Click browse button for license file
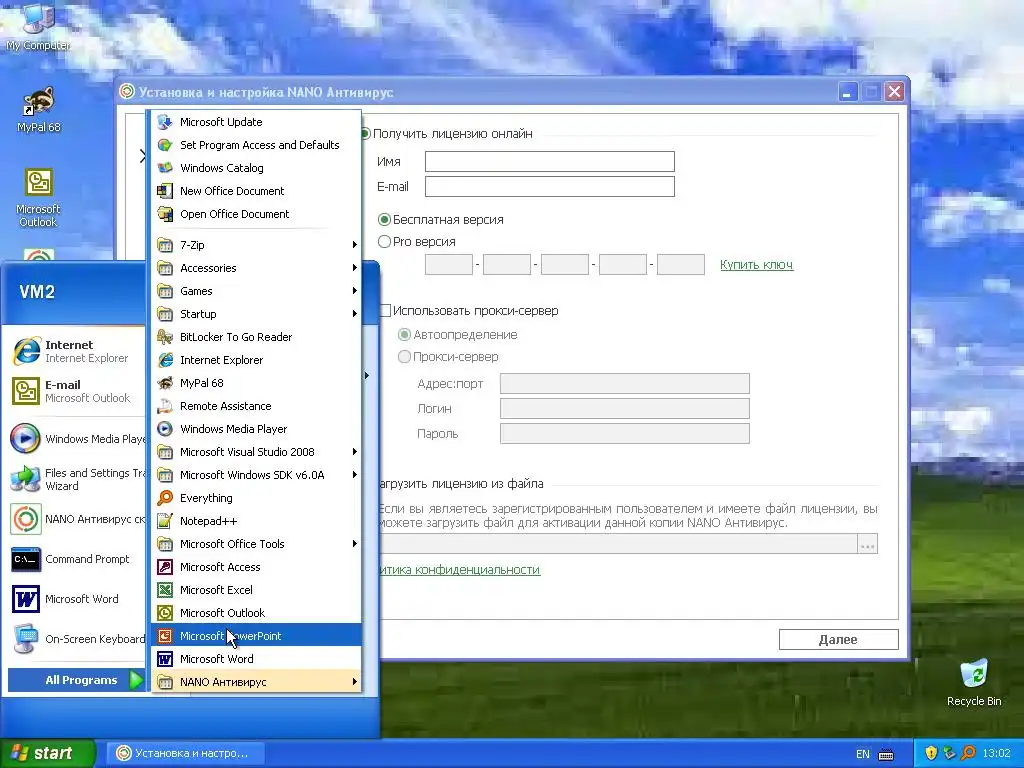Screen dimensions: 1024x768 [867, 544]
